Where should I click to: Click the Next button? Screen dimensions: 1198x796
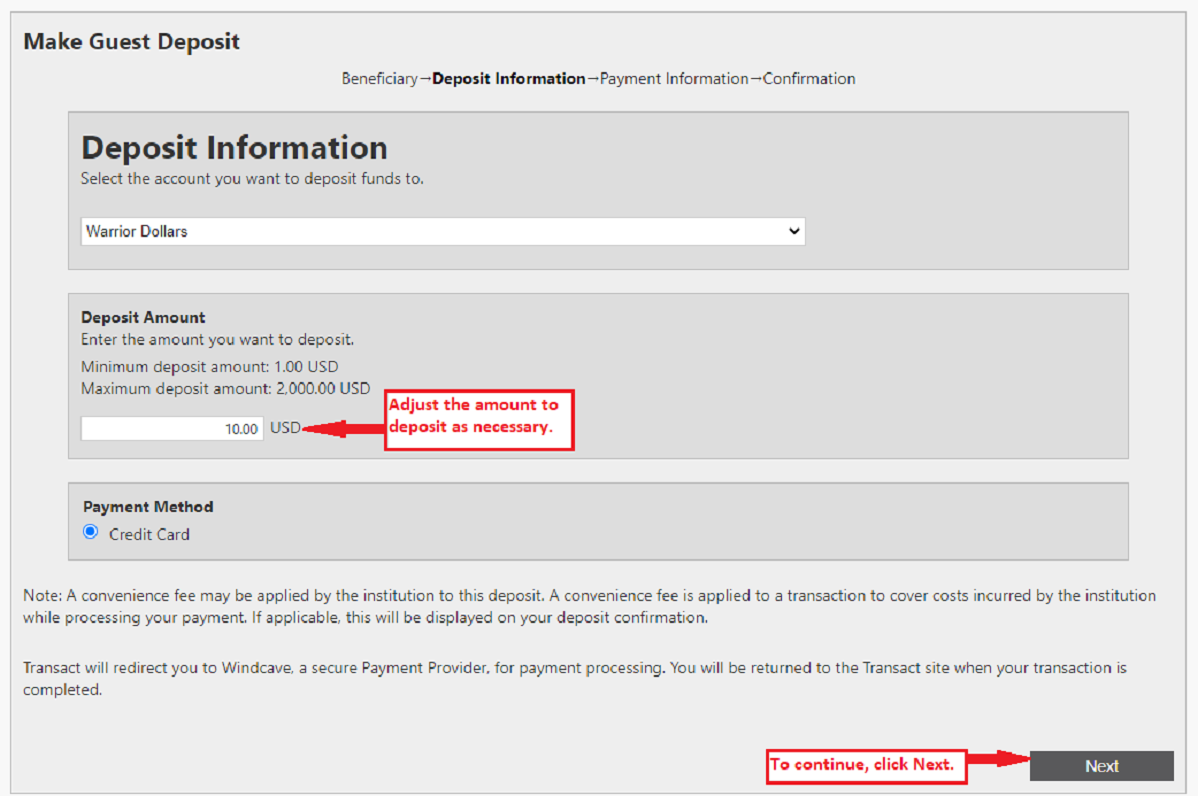[1101, 766]
